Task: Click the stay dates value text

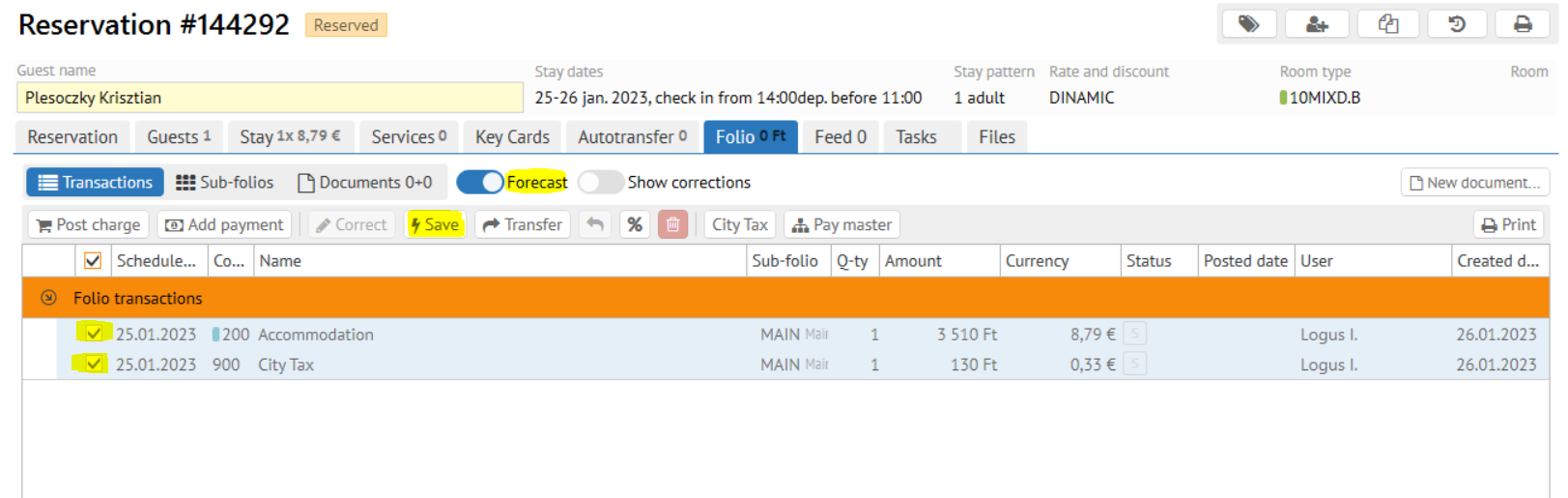Action: point(728,97)
